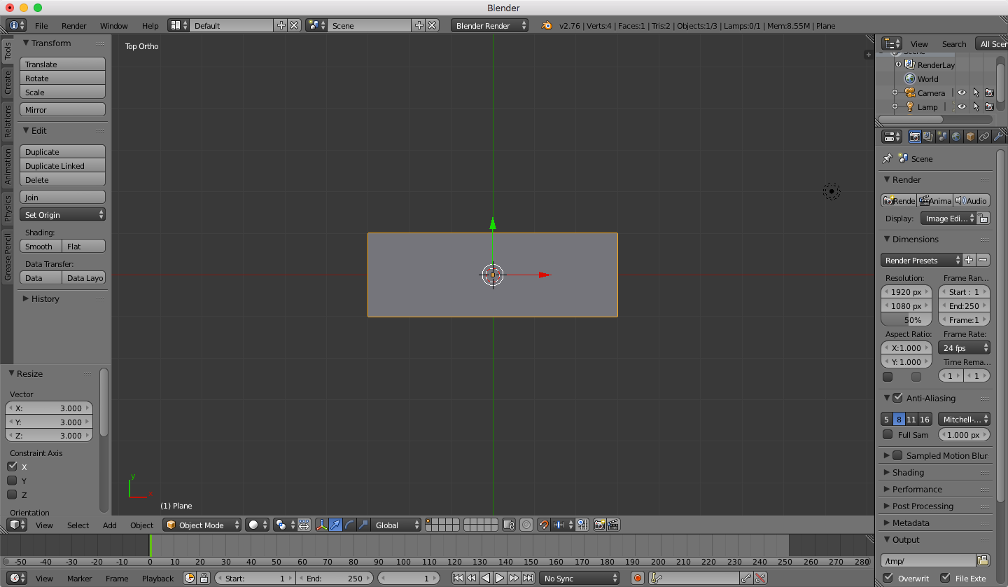Enable the Full Sample checkbox

888,435
